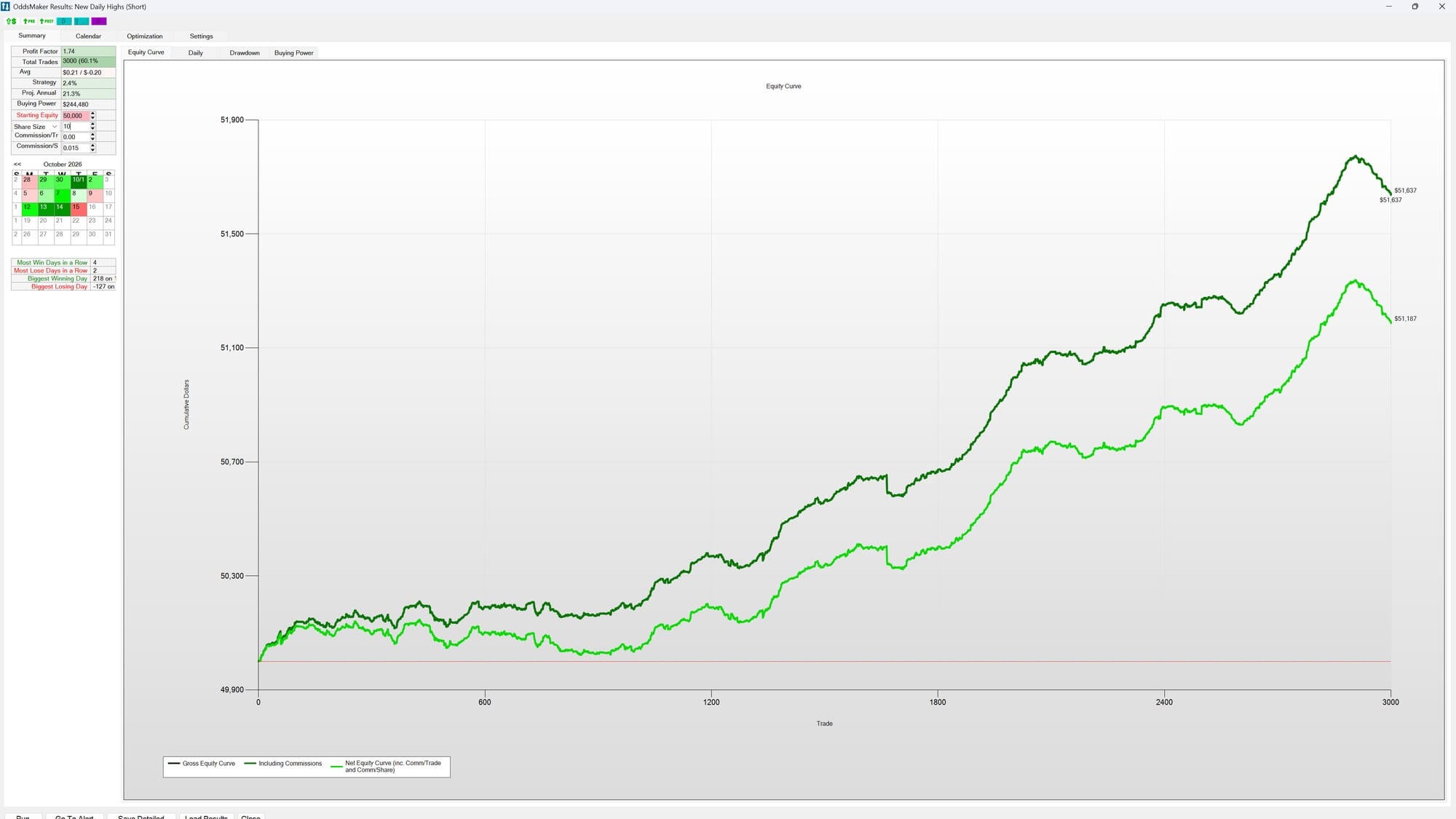This screenshot has height=819, width=1456.
Task: Open the Optimization tab
Action: [145, 36]
